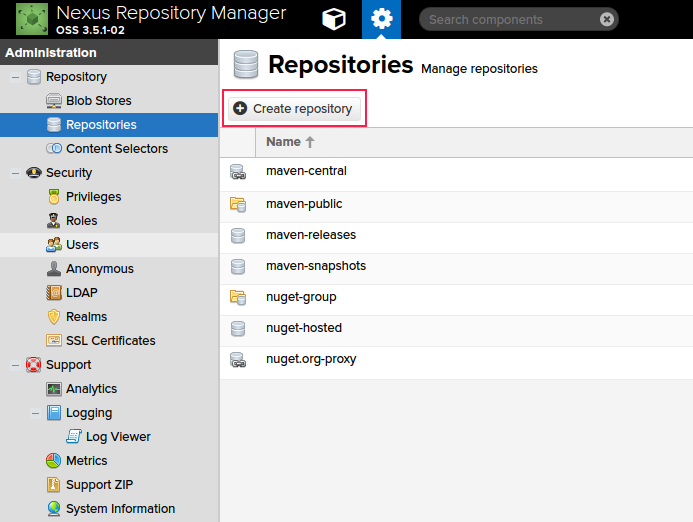This screenshot has width=693, height=522.
Task: Click the maven-central proxy repository icon
Action: pyautogui.click(x=238, y=172)
